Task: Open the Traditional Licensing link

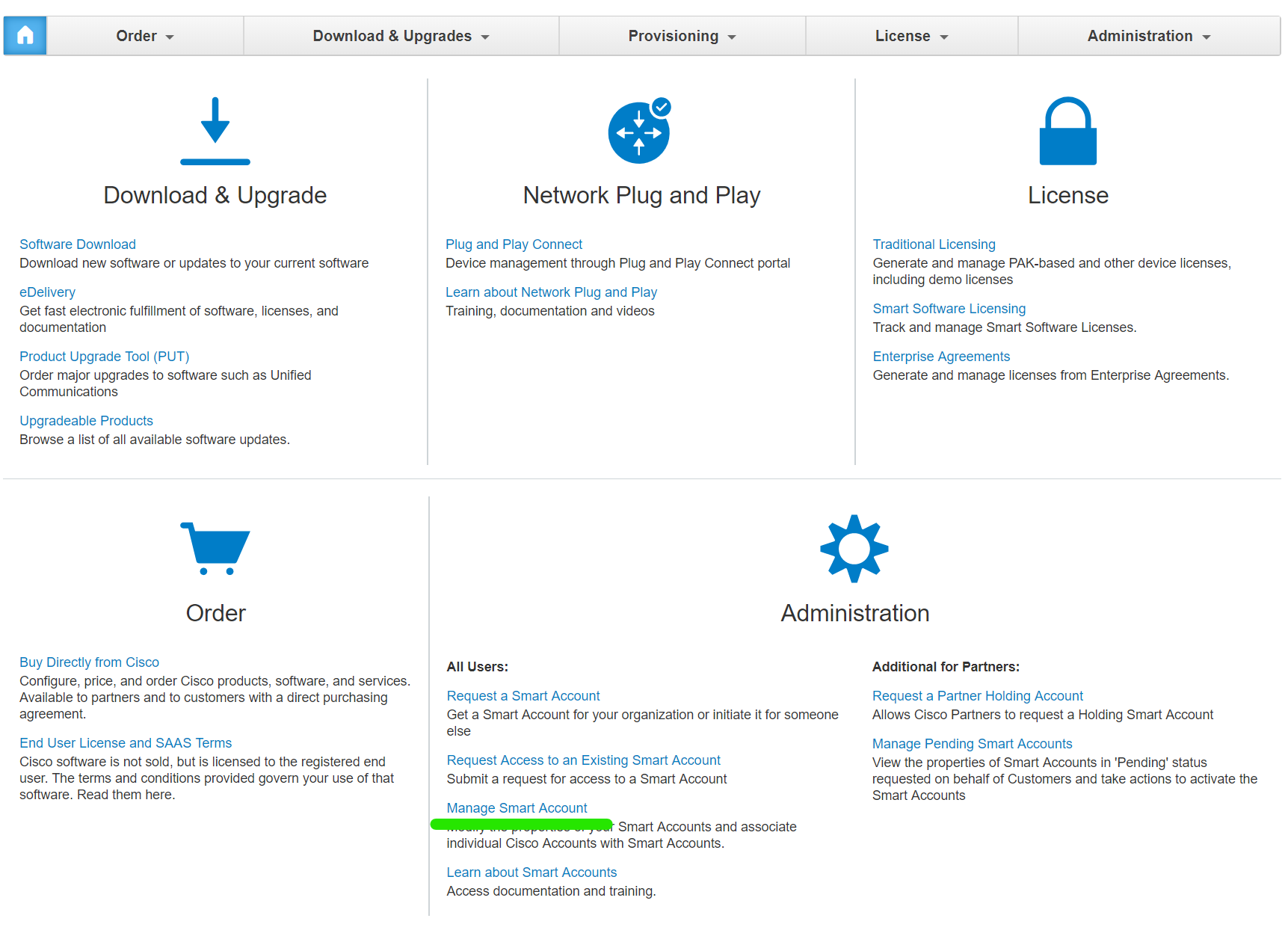Action: coord(934,244)
